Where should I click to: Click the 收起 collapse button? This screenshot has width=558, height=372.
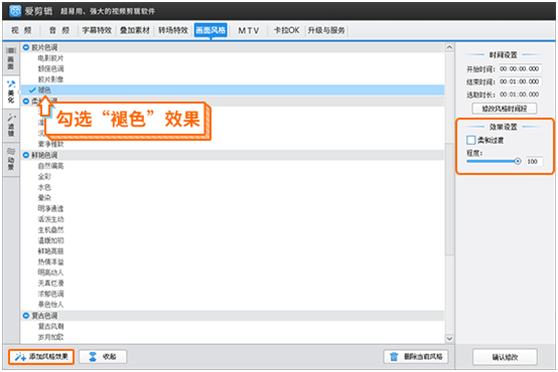(x=103, y=357)
